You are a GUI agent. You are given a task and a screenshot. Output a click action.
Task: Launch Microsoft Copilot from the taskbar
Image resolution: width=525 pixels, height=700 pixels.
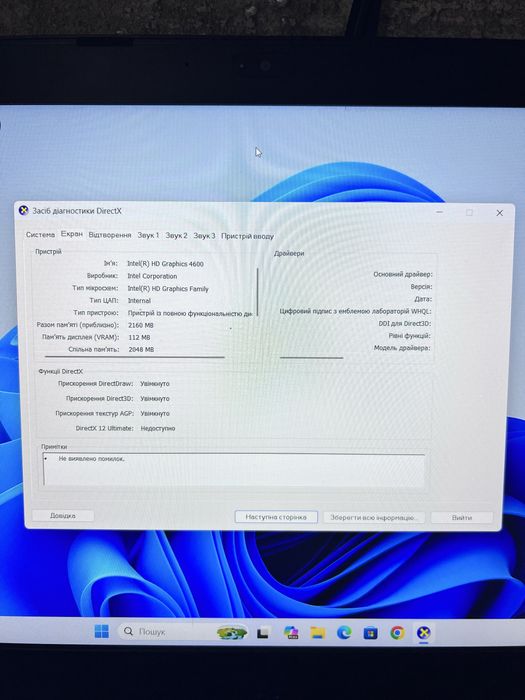291,632
